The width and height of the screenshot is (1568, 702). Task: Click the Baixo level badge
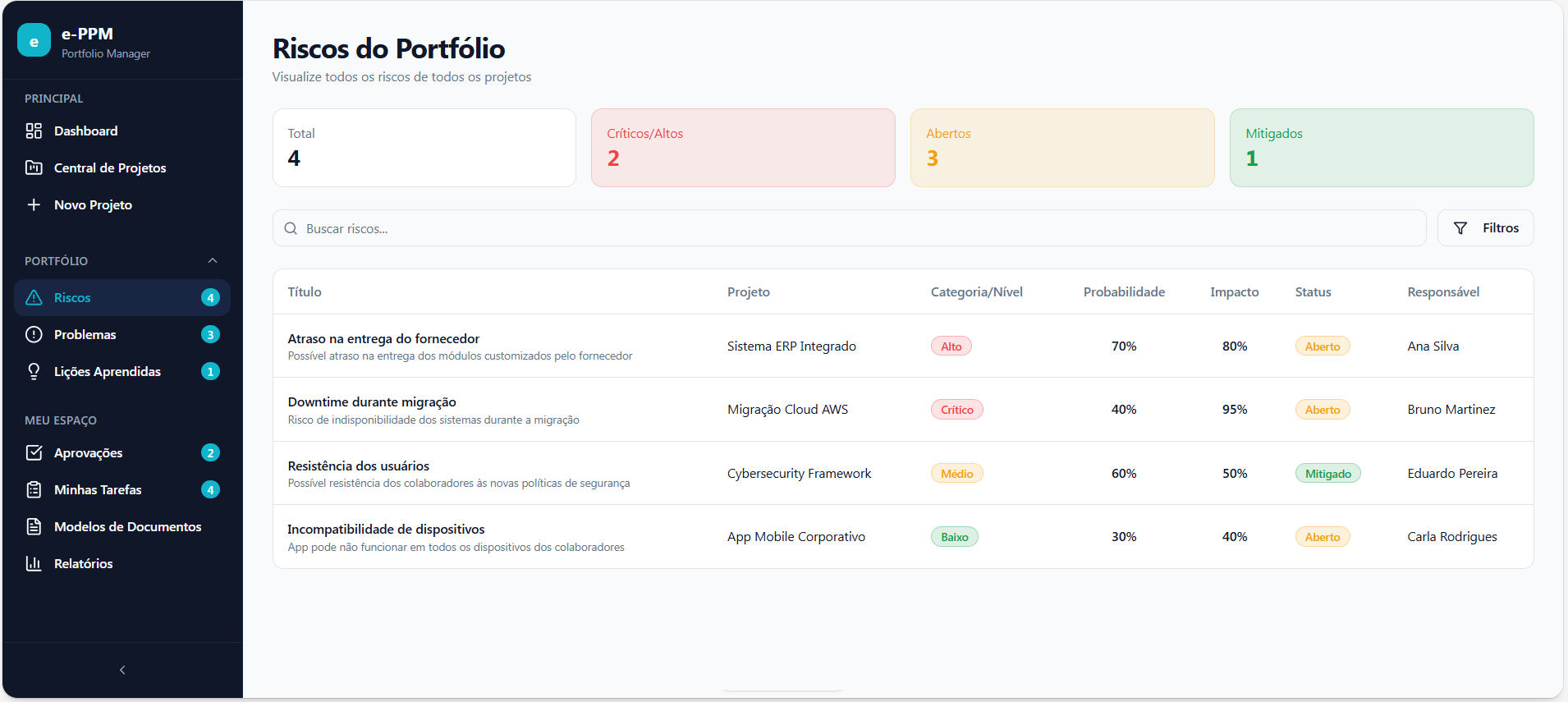(955, 537)
